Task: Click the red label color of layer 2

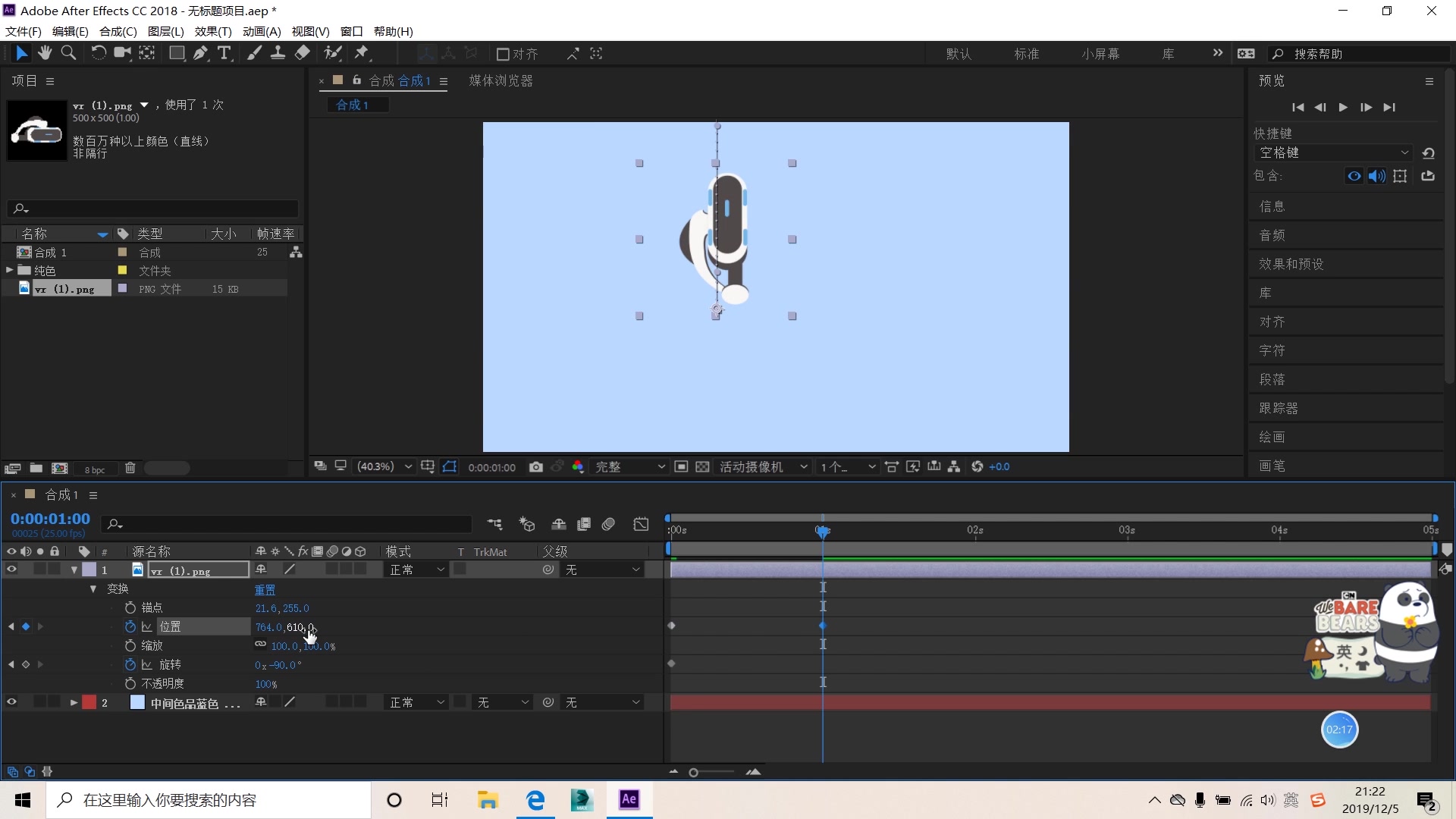Action: coord(89,702)
